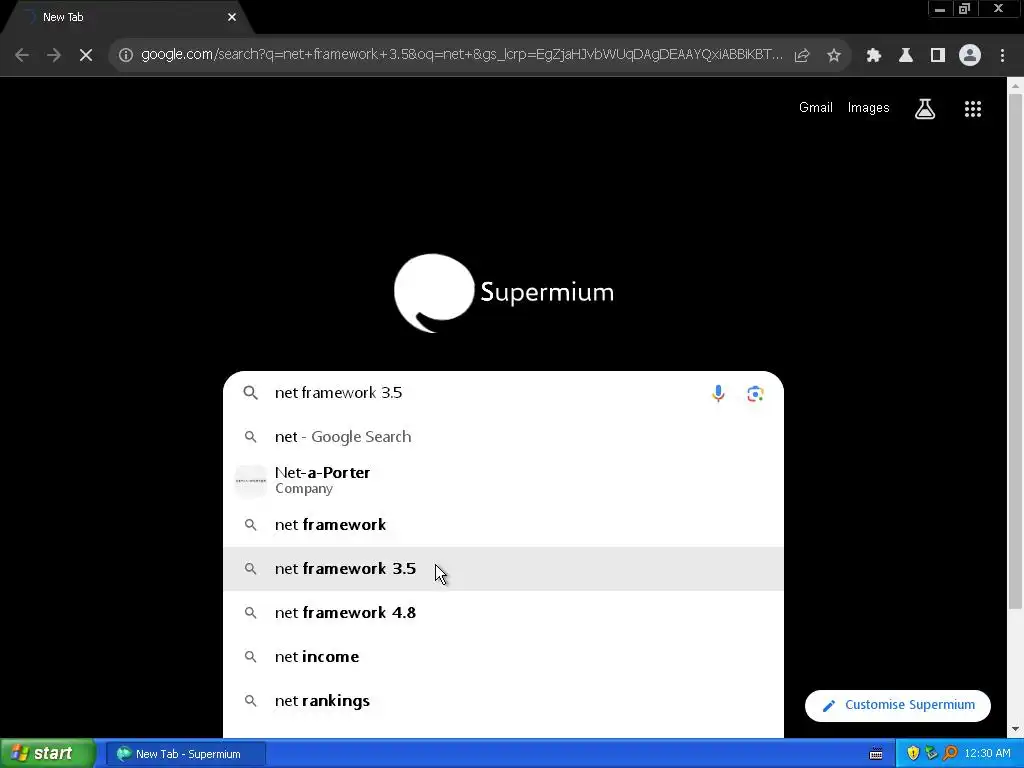Open Search Labs flask icon on page

point(925,108)
